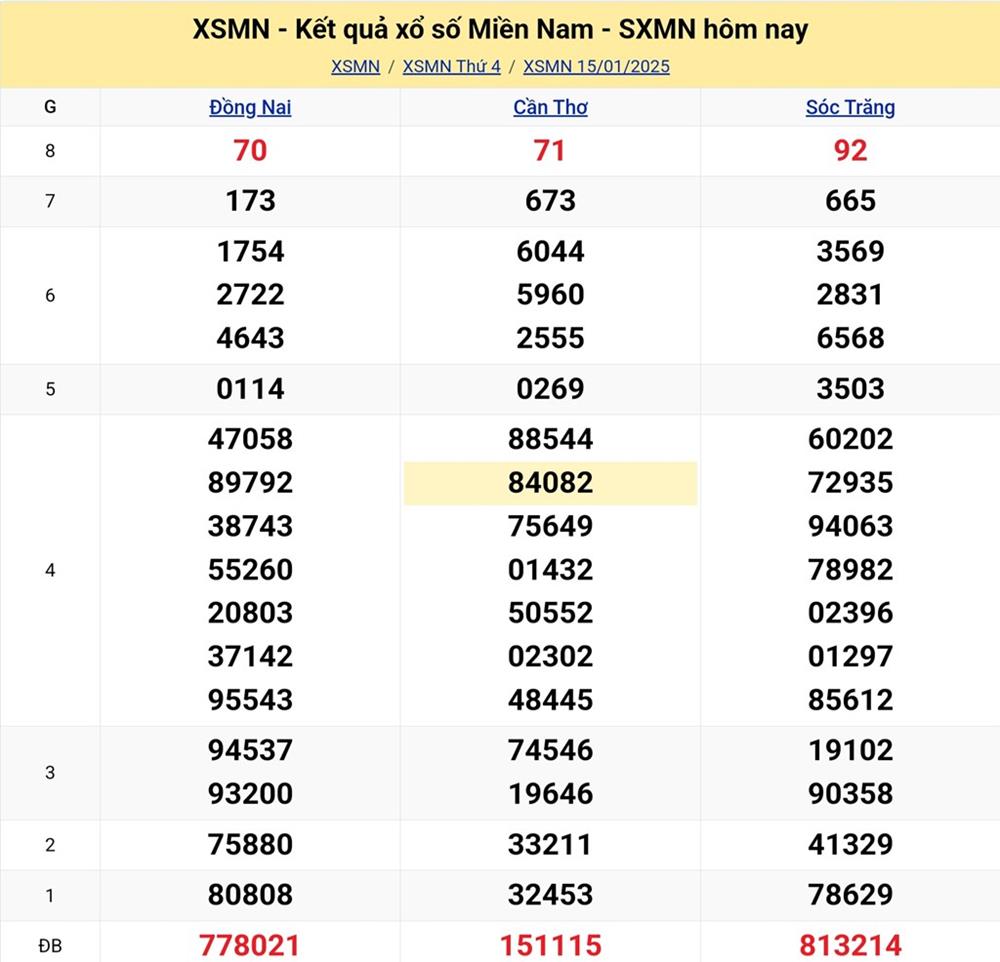Open the Sóc Trăng province link
Viewport: 1000px width, 962px height.
click(x=850, y=108)
